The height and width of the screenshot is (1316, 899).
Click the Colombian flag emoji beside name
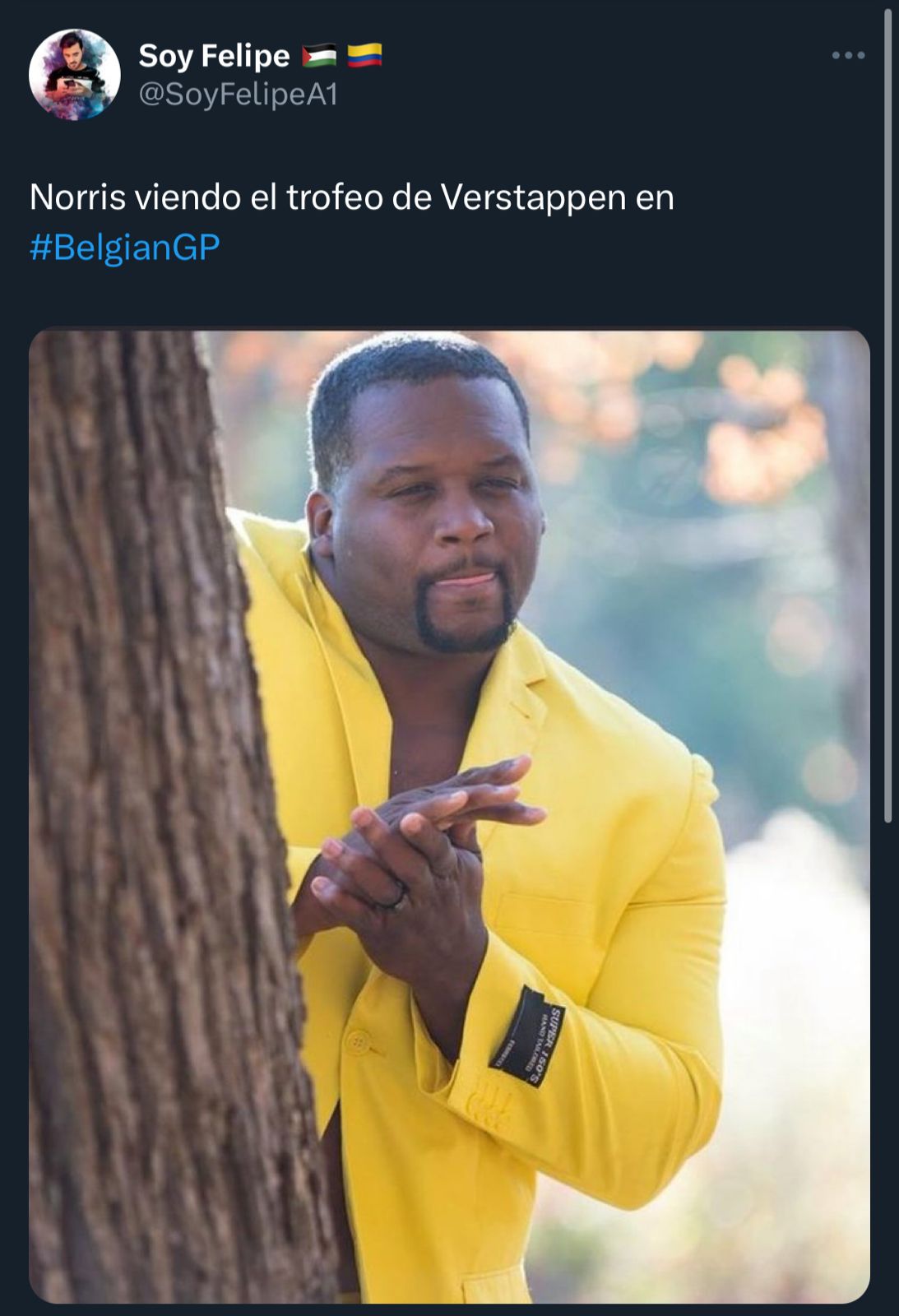coord(364,55)
